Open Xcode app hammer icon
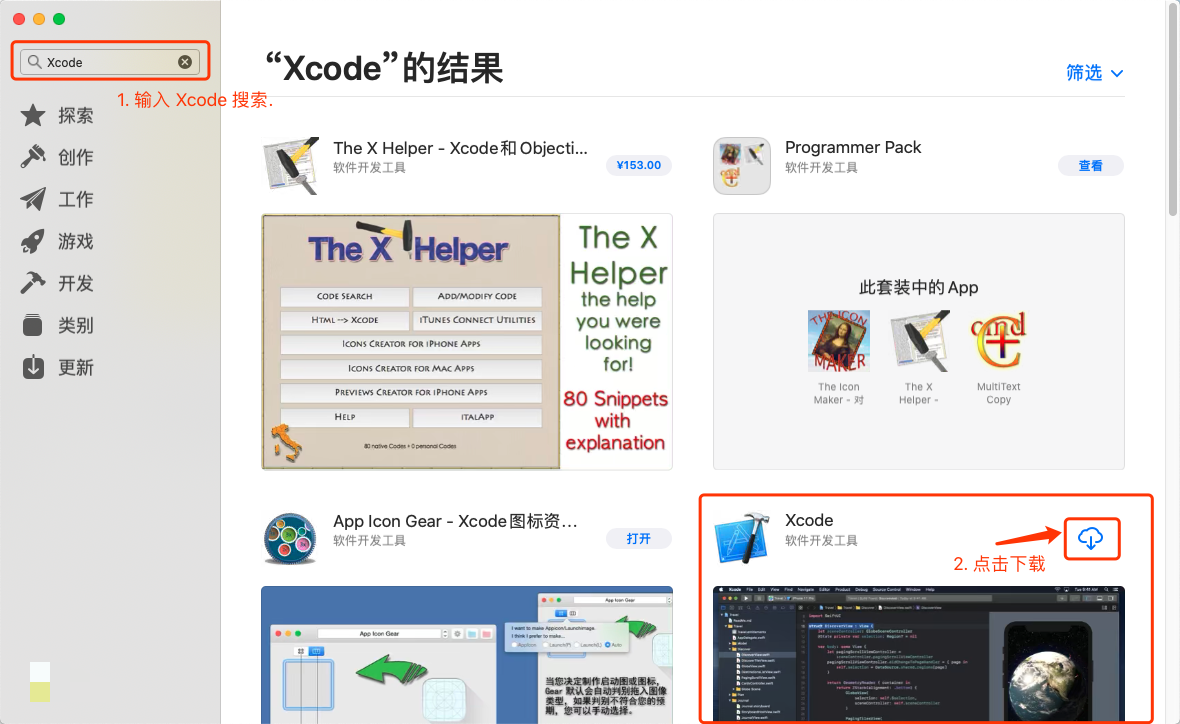 pyautogui.click(x=742, y=538)
